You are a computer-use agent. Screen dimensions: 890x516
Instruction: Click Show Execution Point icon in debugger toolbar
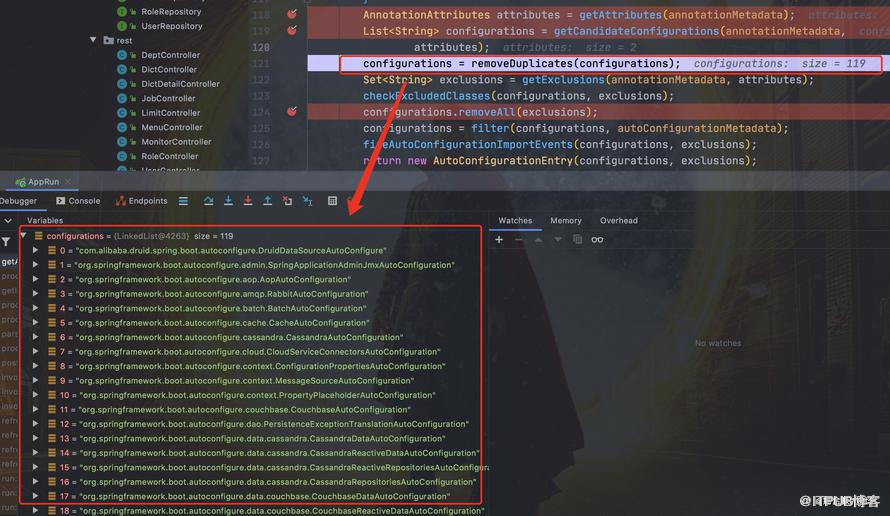[x=183, y=201]
